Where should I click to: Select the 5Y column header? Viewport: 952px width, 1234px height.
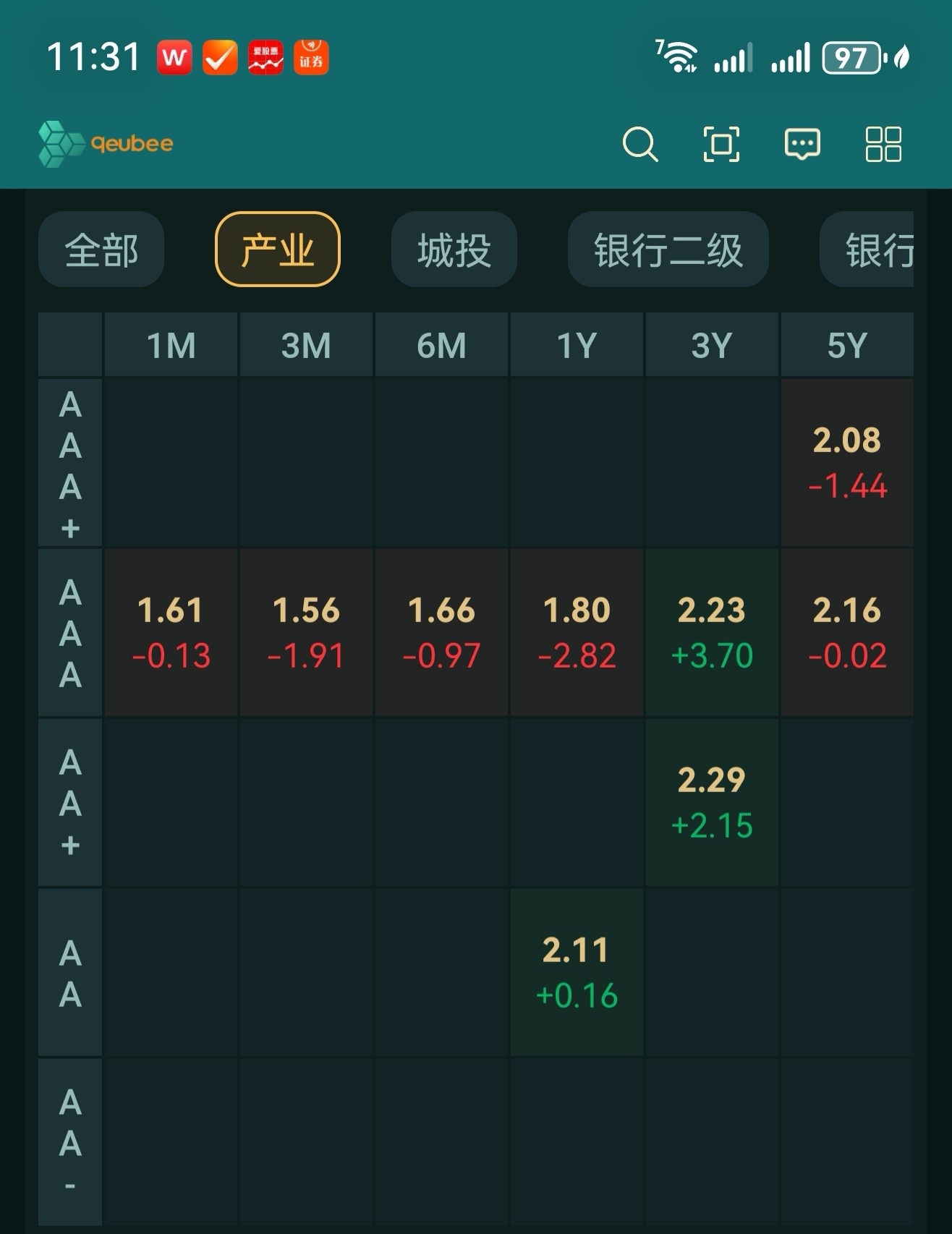point(847,345)
